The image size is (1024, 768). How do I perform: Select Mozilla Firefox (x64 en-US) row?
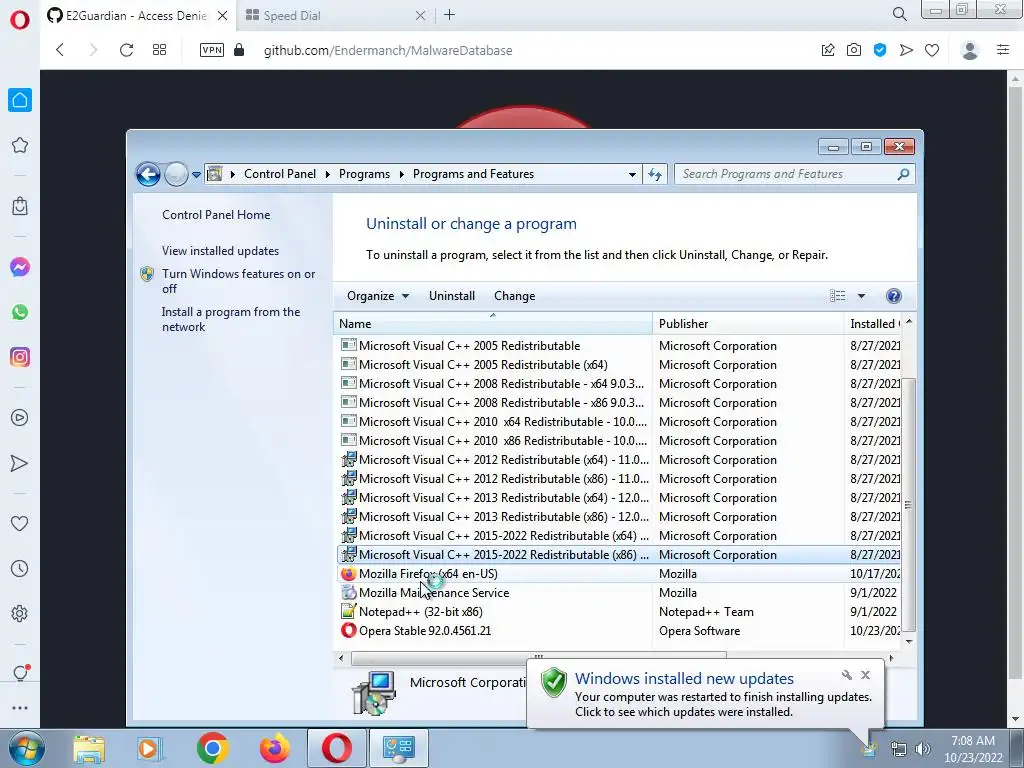[x=619, y=573]
